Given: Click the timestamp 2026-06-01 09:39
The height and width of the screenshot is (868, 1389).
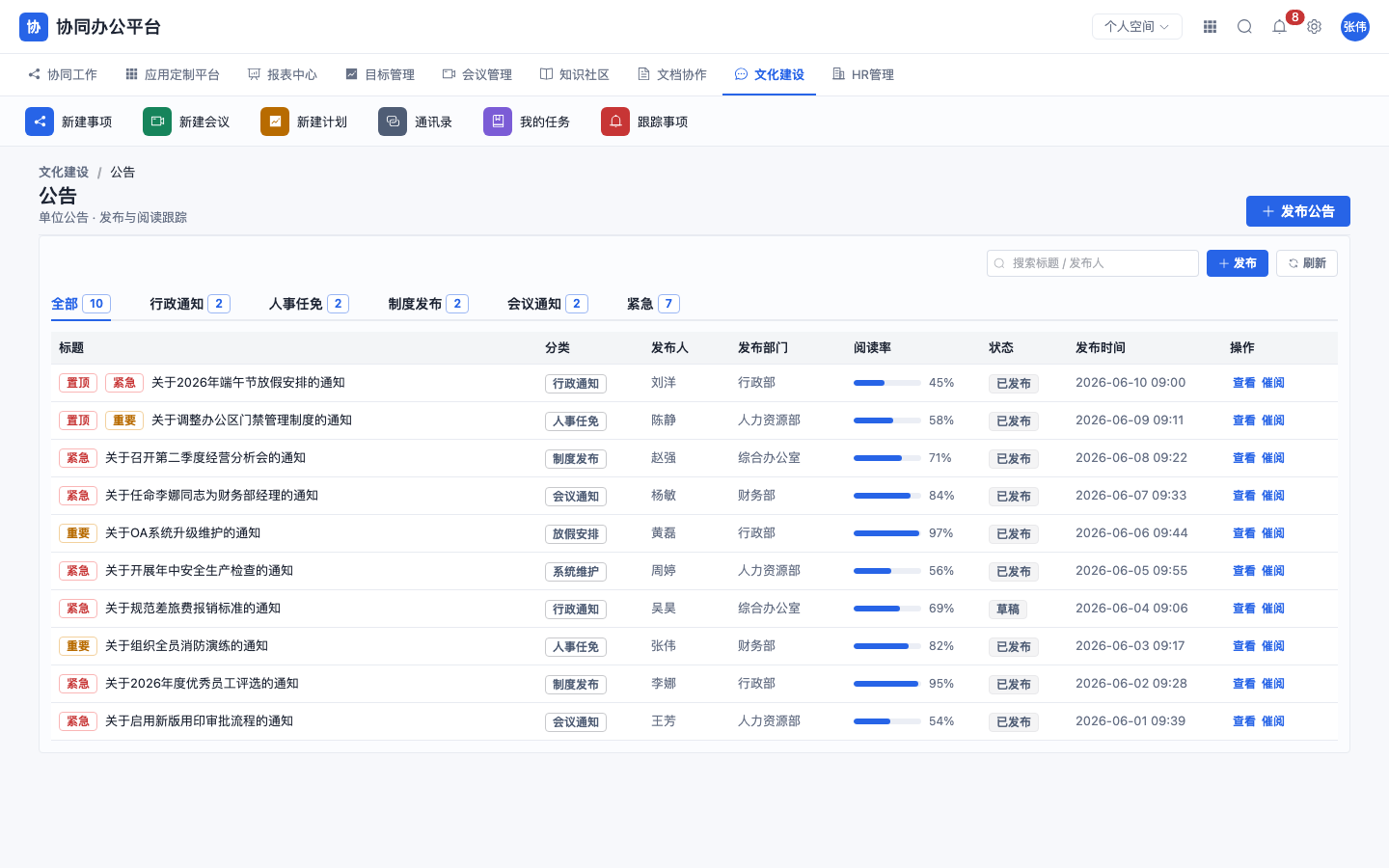Looking at the screenshot, I should 1130,721.
